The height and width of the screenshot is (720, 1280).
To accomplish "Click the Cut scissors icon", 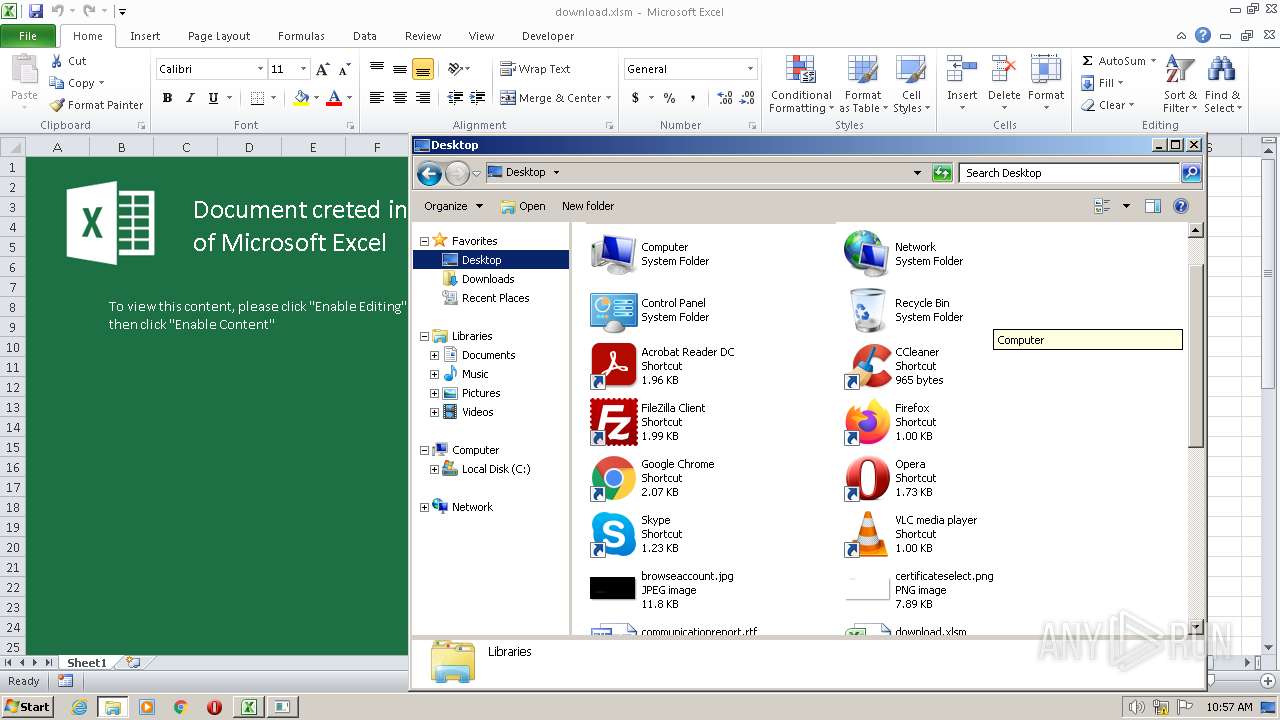I will point(57,61).
